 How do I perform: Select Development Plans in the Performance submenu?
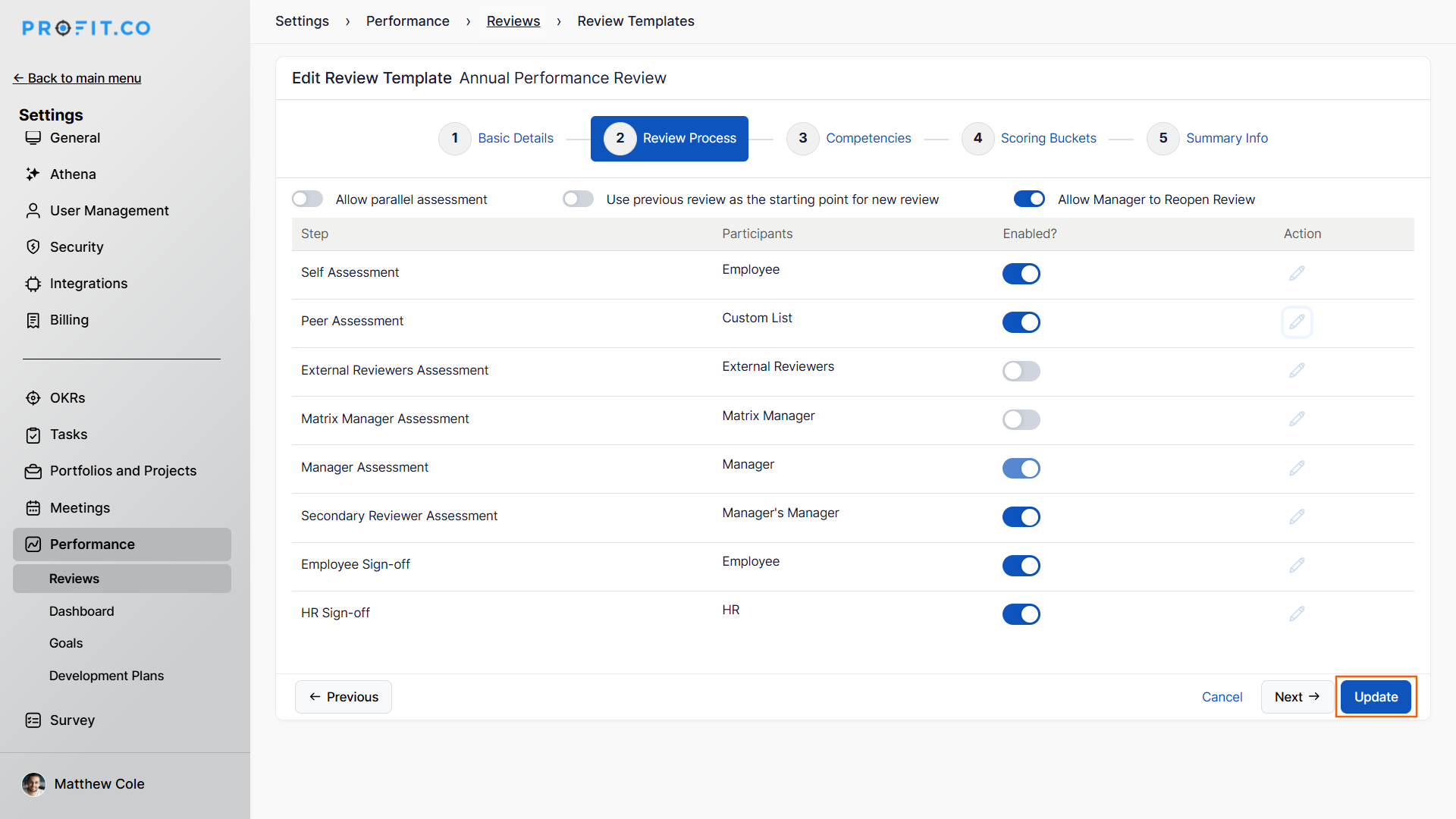[106, 676]
